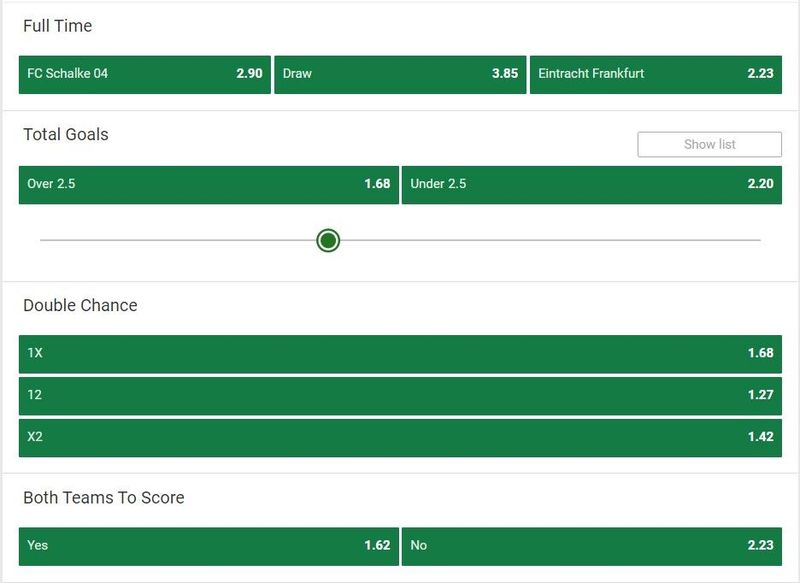This screenshot has width=800, height=583.
Task: Select the Draw outcome at 3.85
Action: click(x=400, y=74)
